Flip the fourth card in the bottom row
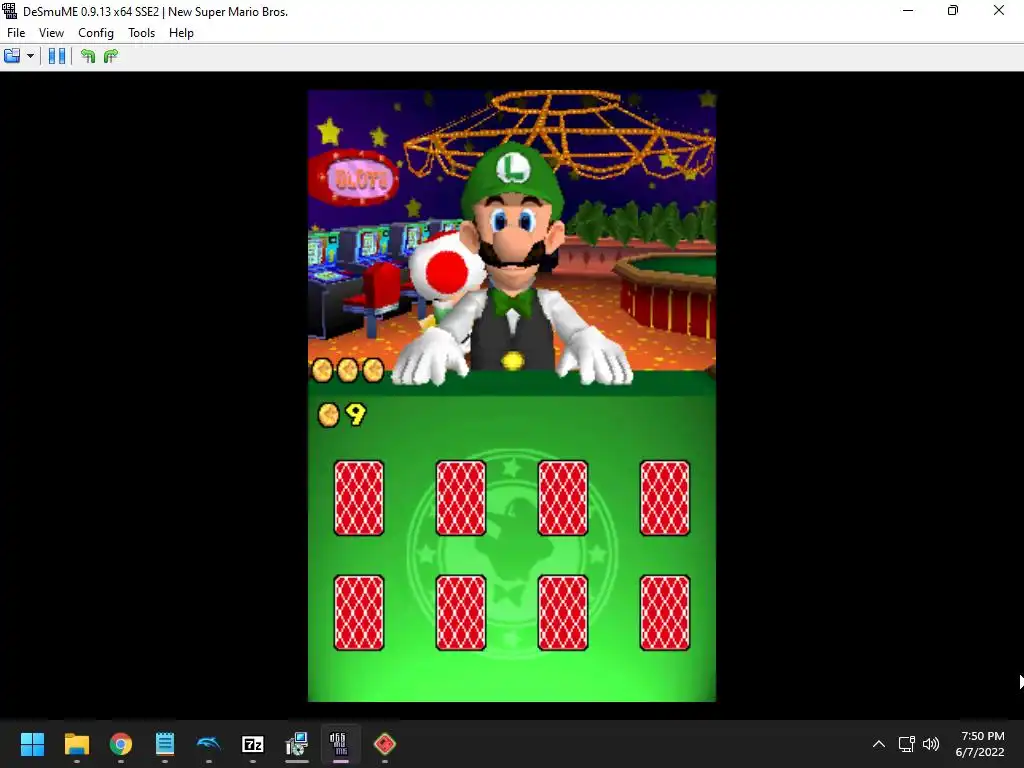Image resolution: width=1024 pixels, height=768 pixels. tap(665, 613)
